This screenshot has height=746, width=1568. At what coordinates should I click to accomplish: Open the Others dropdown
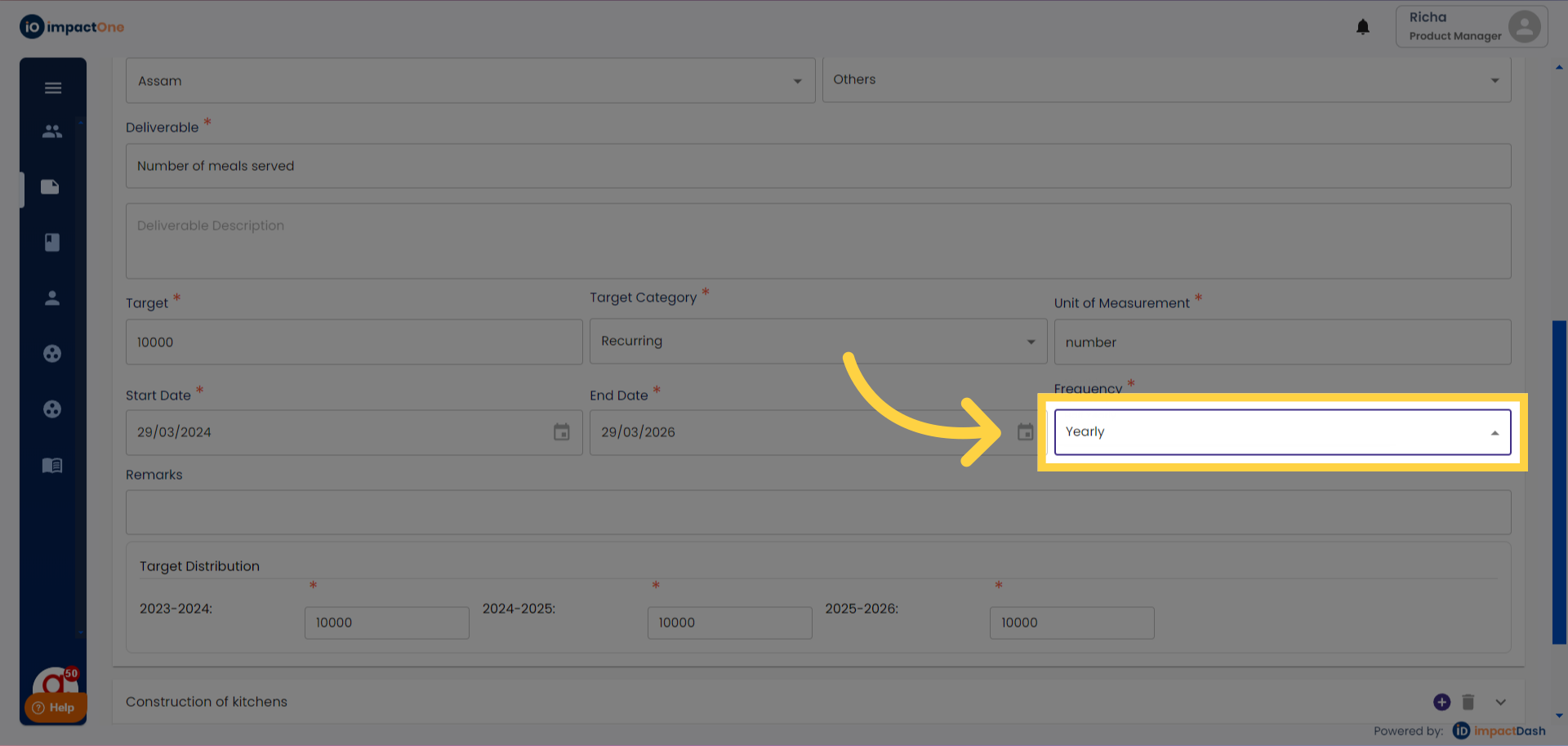[x=1166, y=80]
